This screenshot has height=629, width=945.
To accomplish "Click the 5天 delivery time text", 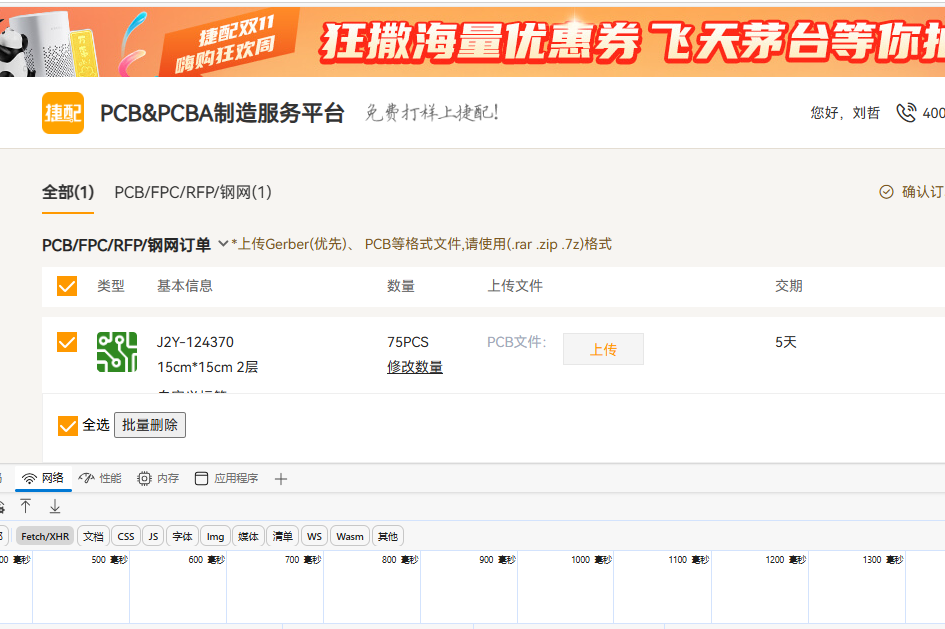I will point(786,342).
